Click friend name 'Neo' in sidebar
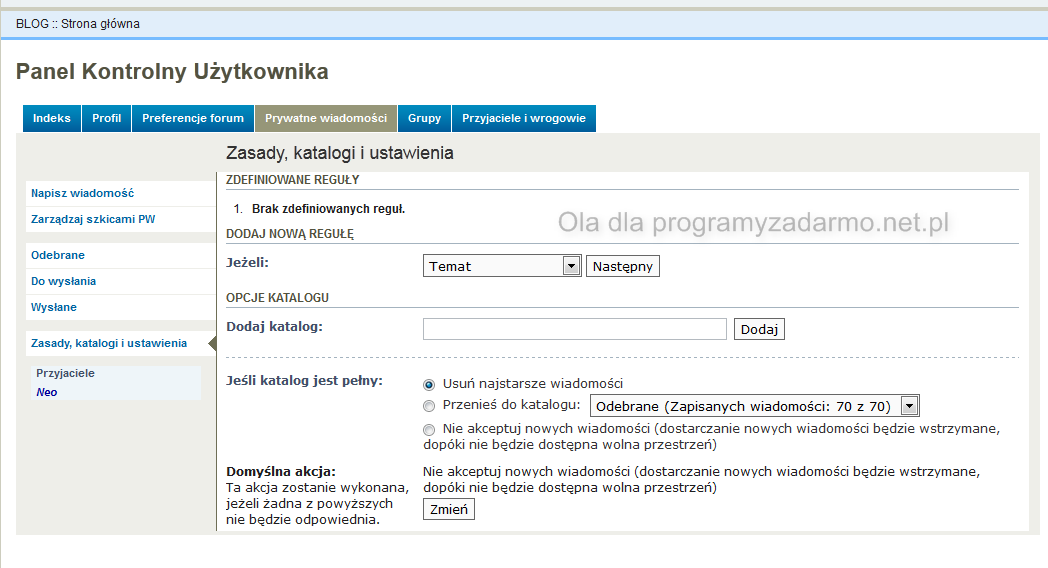This screenshot has width=1048, height=568. pyautogui.click(x=47, y=392)
